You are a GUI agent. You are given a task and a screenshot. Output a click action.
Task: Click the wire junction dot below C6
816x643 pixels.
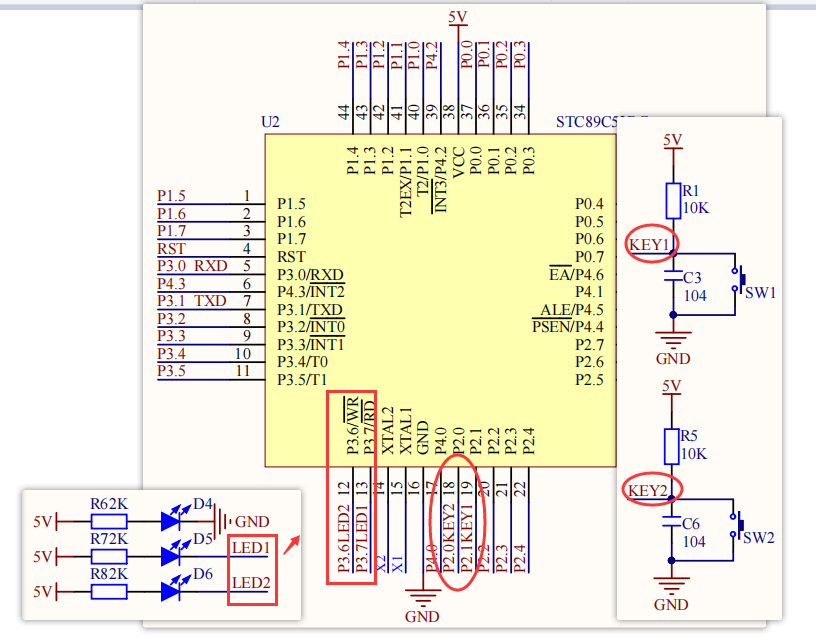(x=671, y=560)
